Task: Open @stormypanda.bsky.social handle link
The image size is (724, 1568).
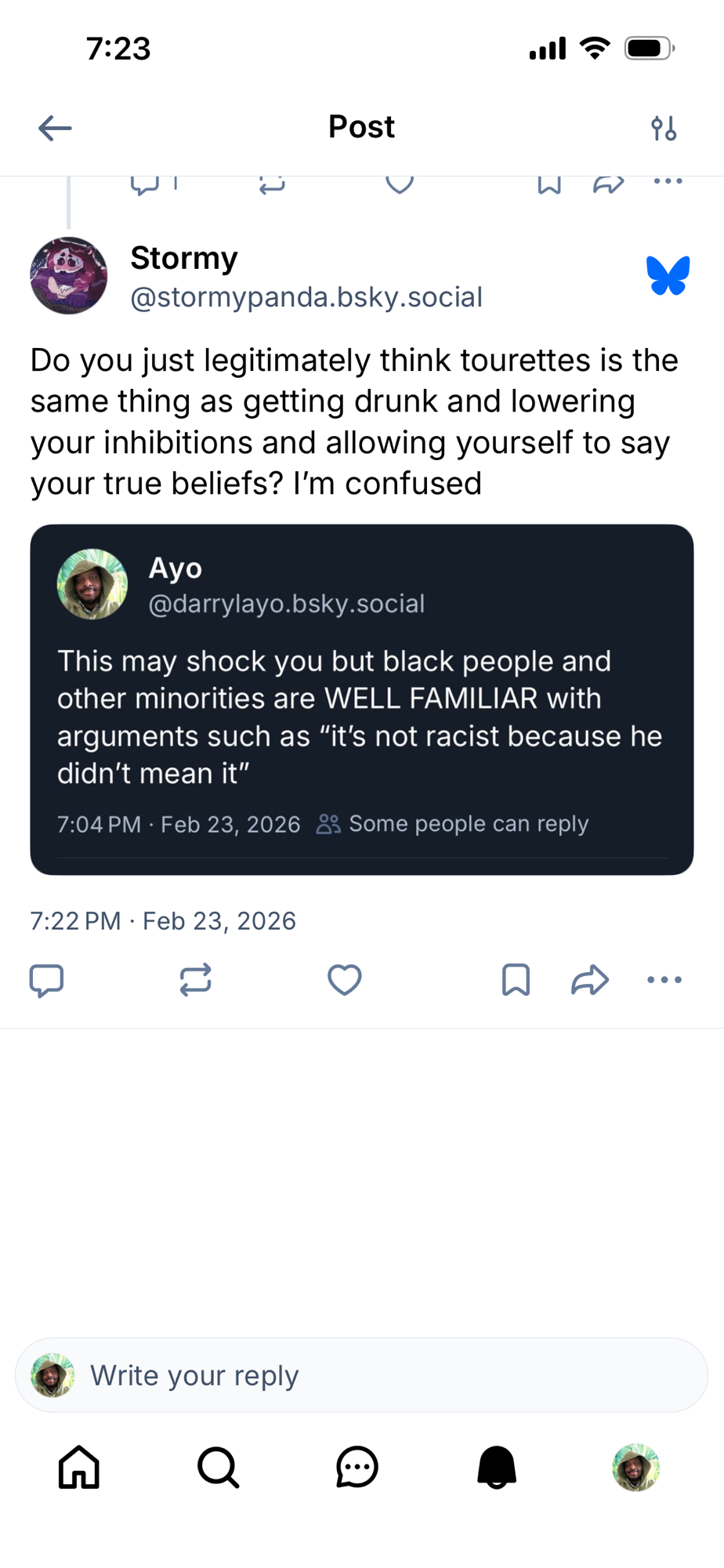Action: click(x=306, y=298)
